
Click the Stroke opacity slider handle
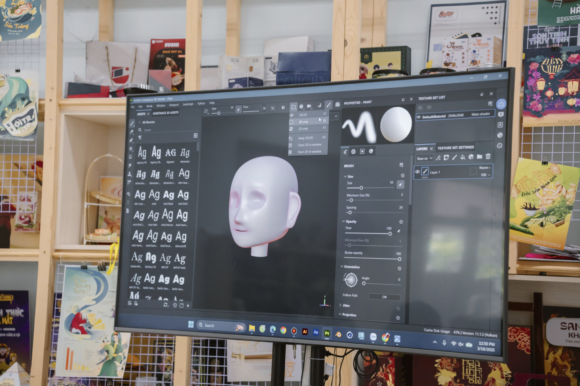coord(399,259)
